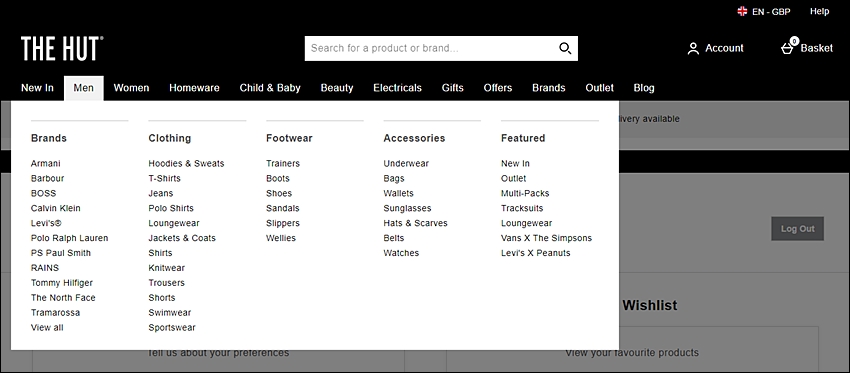Open Jackets & Coats link

pos(182,238)
